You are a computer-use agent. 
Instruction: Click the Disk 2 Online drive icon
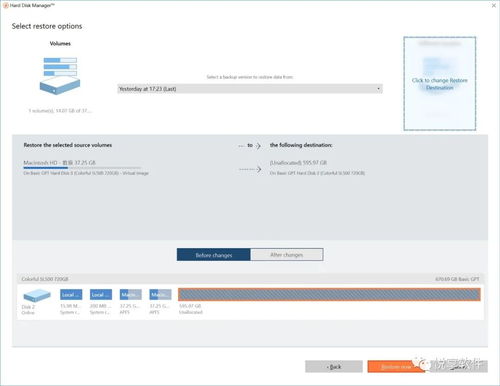37,295
